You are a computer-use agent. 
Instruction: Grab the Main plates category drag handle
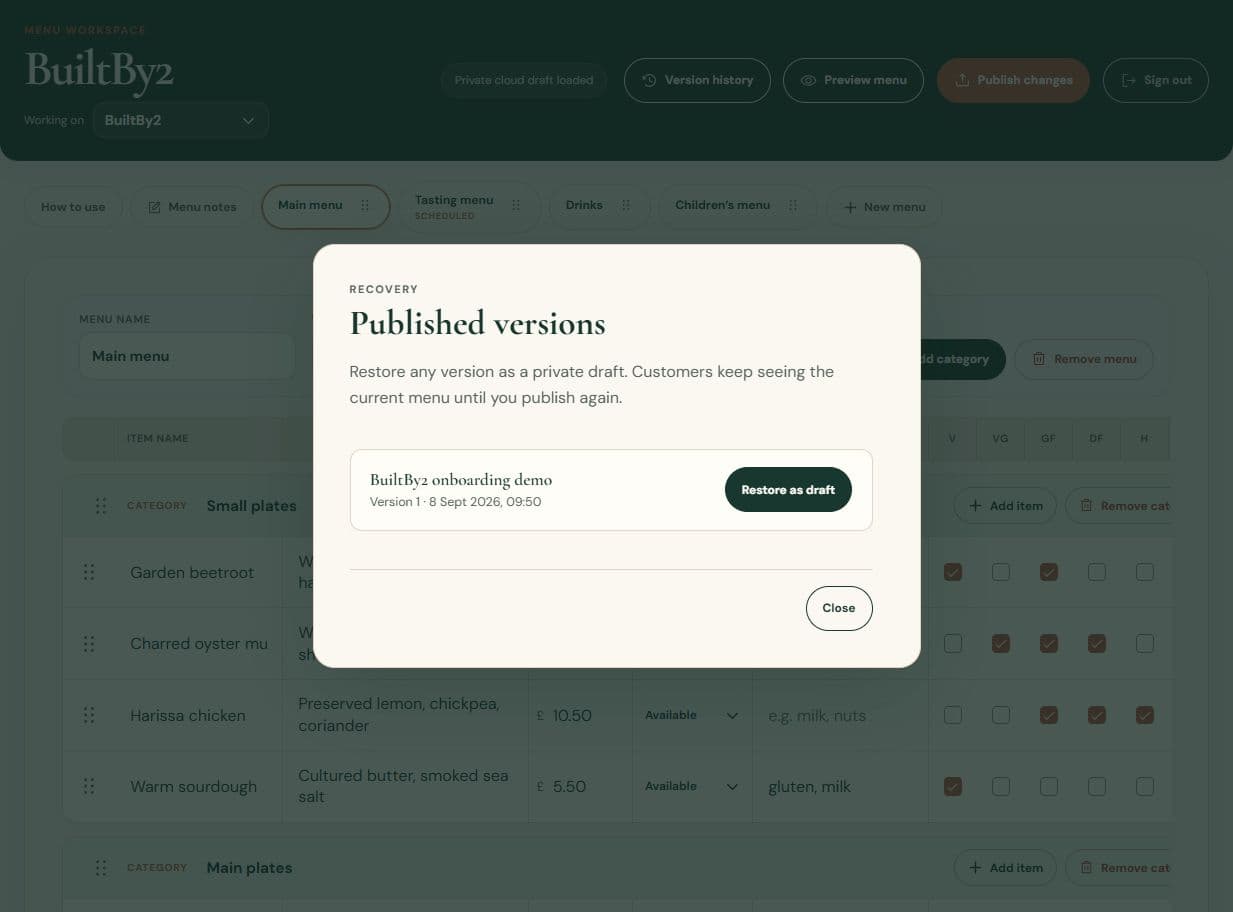(x=101, y=868)
